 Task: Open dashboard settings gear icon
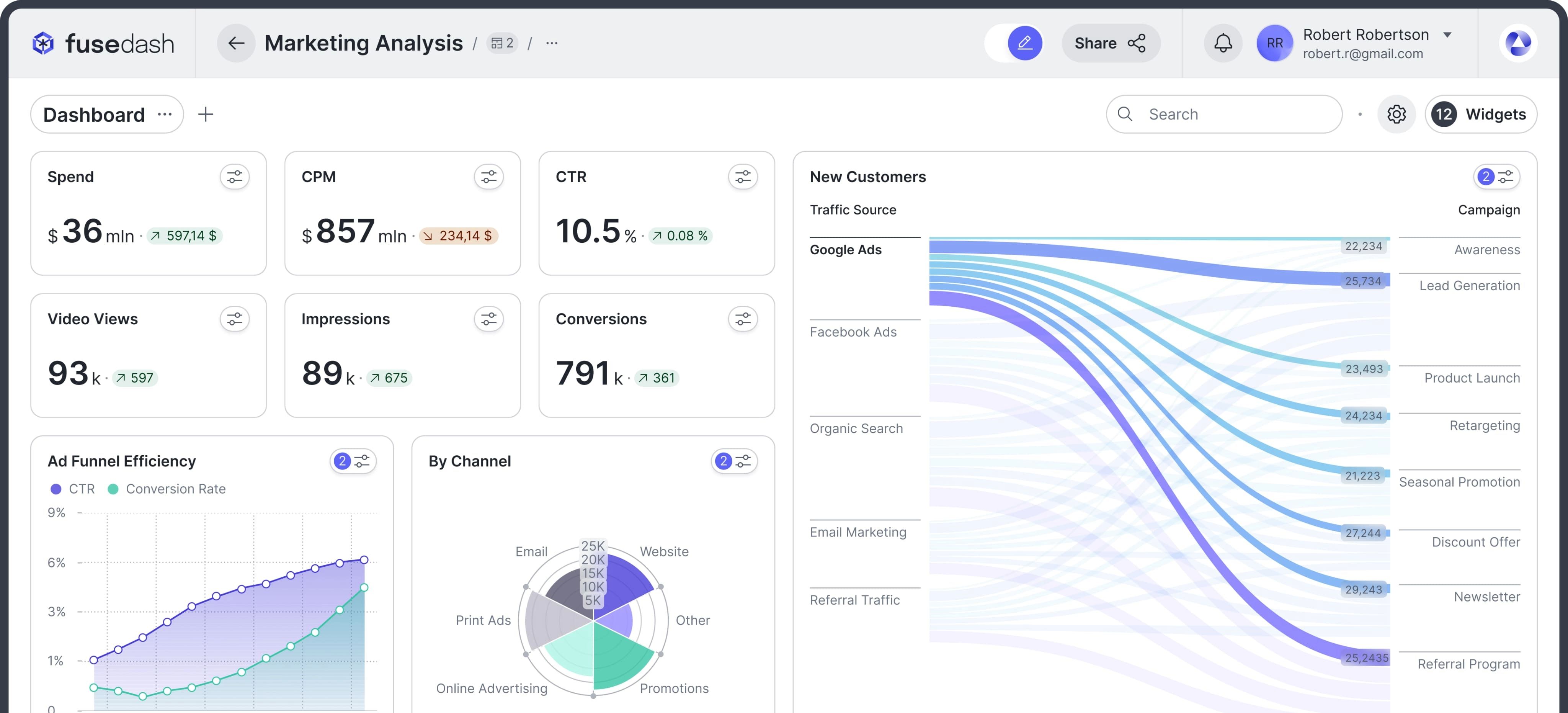coord(1396,114)
